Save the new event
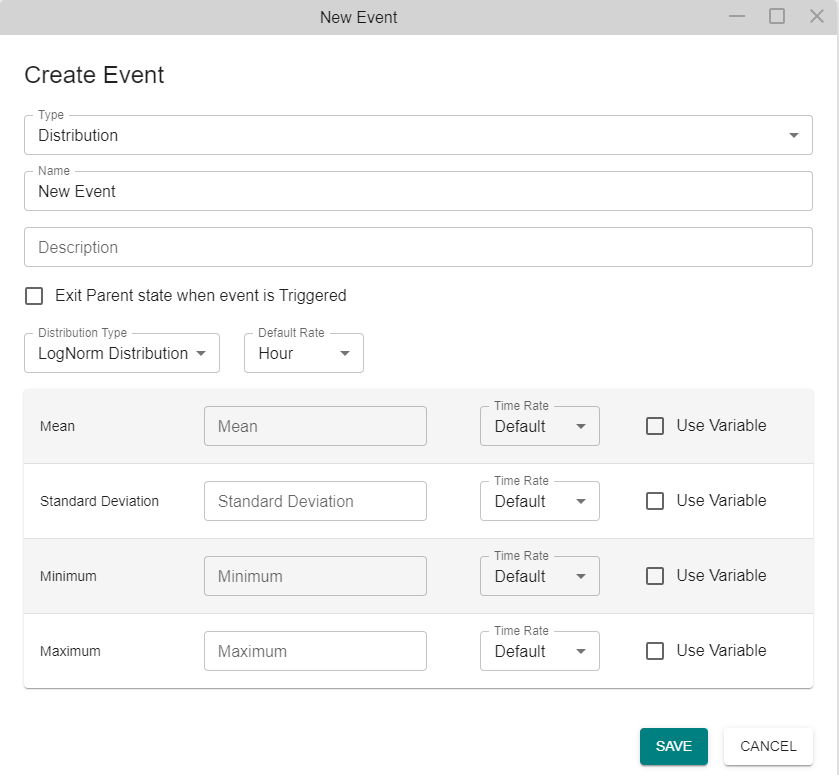This screenshot has height=775, width=839. tap(674, 746)
